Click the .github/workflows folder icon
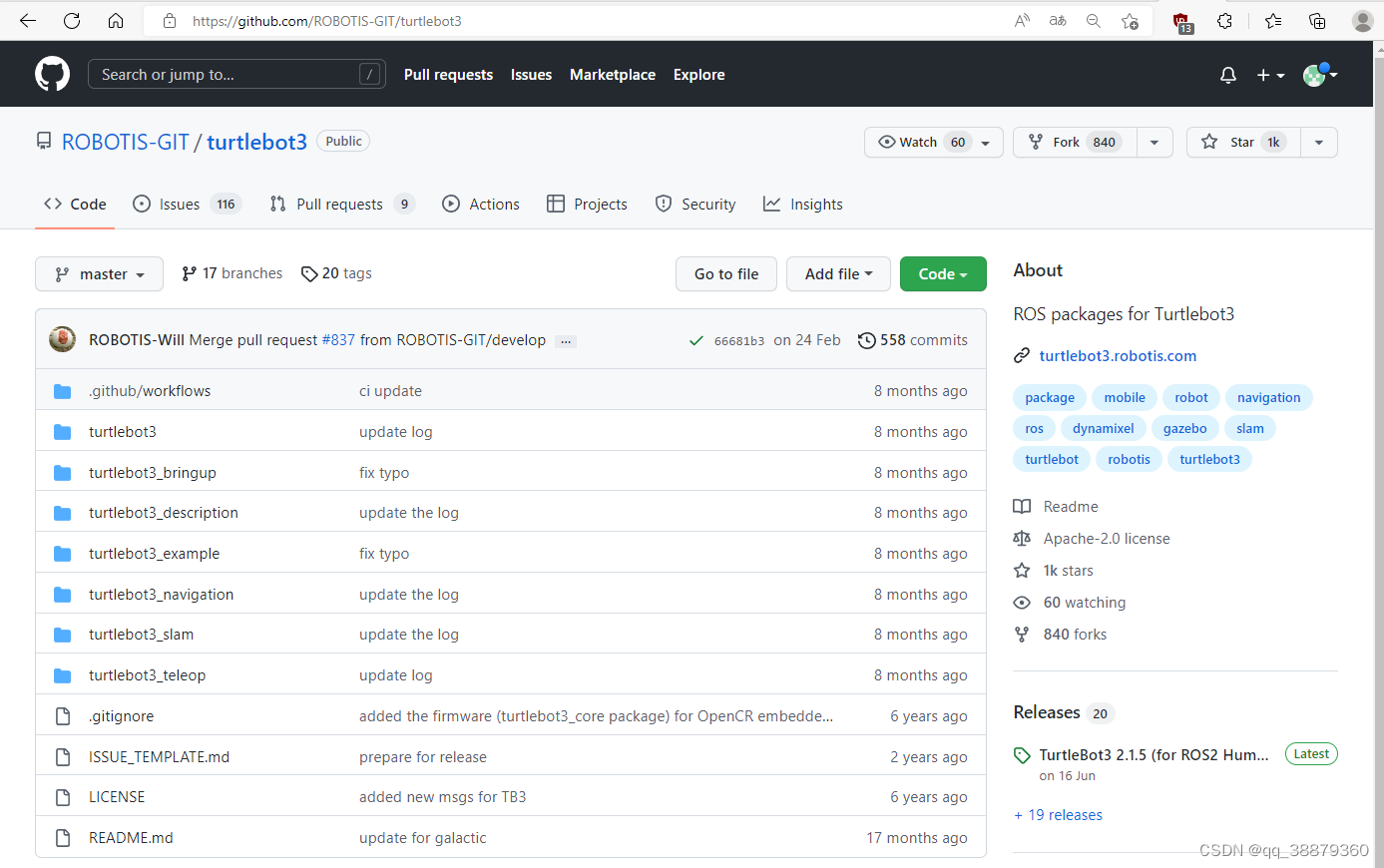This screenshot has height=868, width=1384. 63,391
